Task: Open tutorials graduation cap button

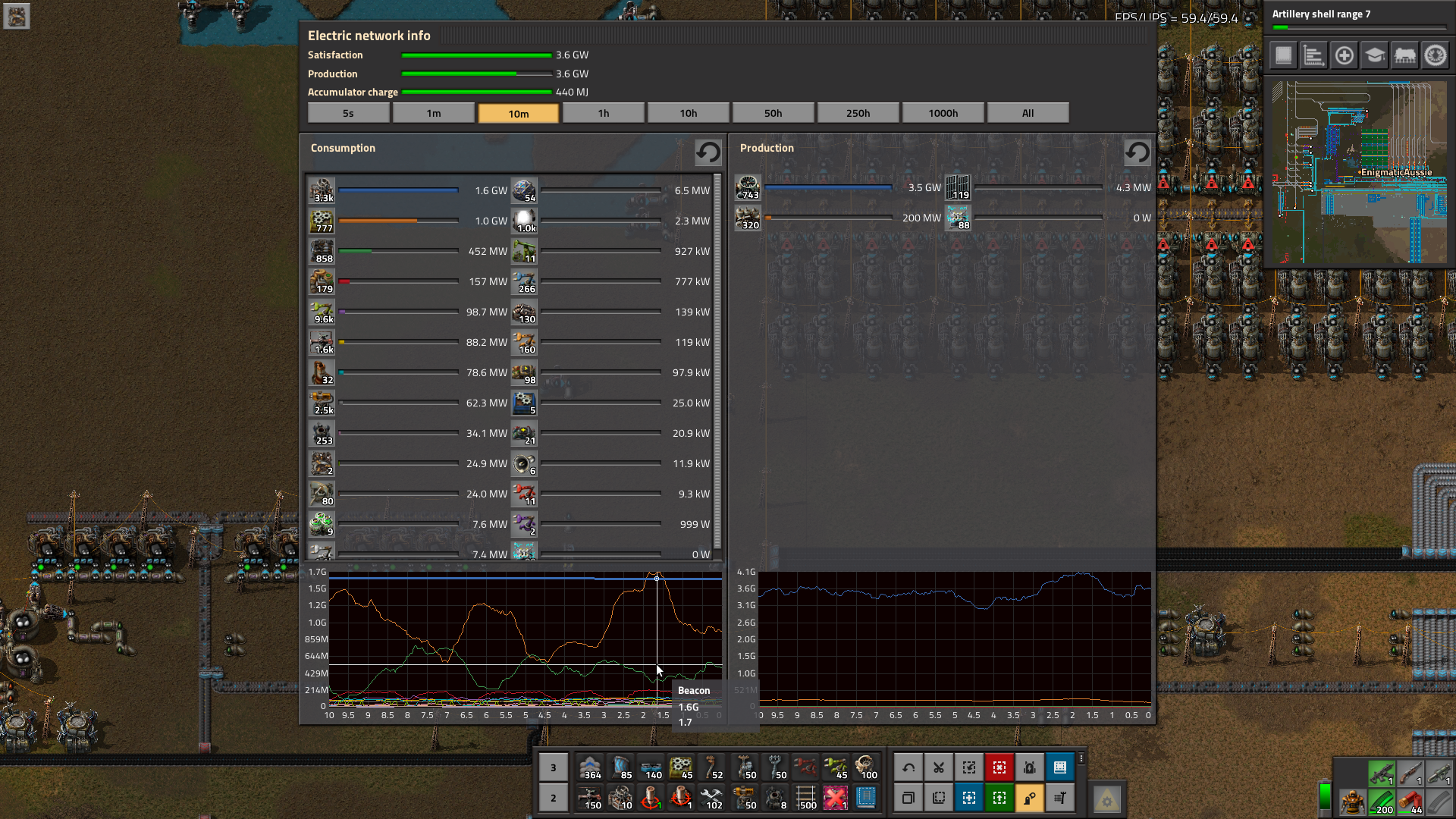Action: coord(1374,55)
